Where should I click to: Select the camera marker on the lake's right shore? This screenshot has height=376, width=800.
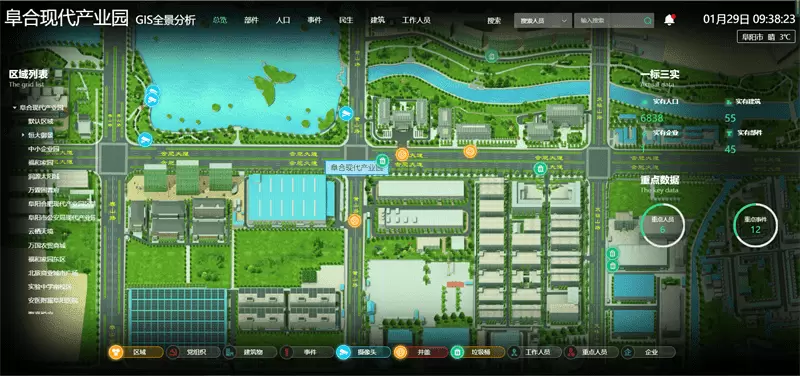click(346, 114)
